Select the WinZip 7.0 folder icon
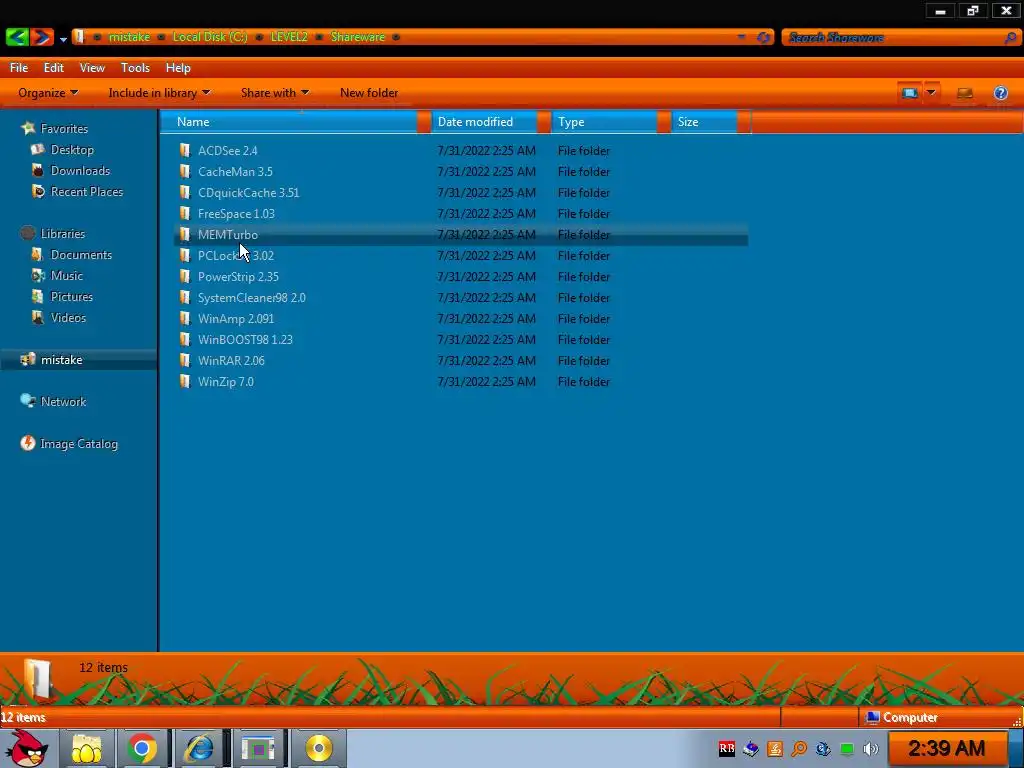The height and width of the screenshot is (768, 1024). click(x=185, y=381)
